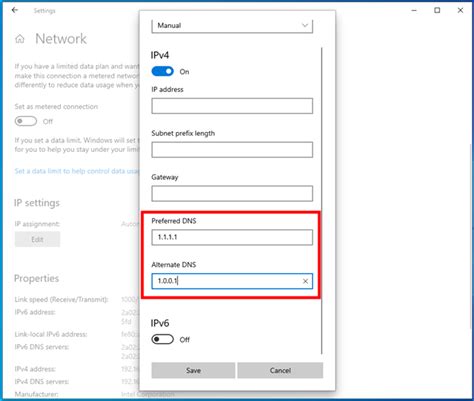Image resolution: width=474 pixels, height=401 pixels.
Task: Click the Manufacturer label
Action: (x=36, y=394)
